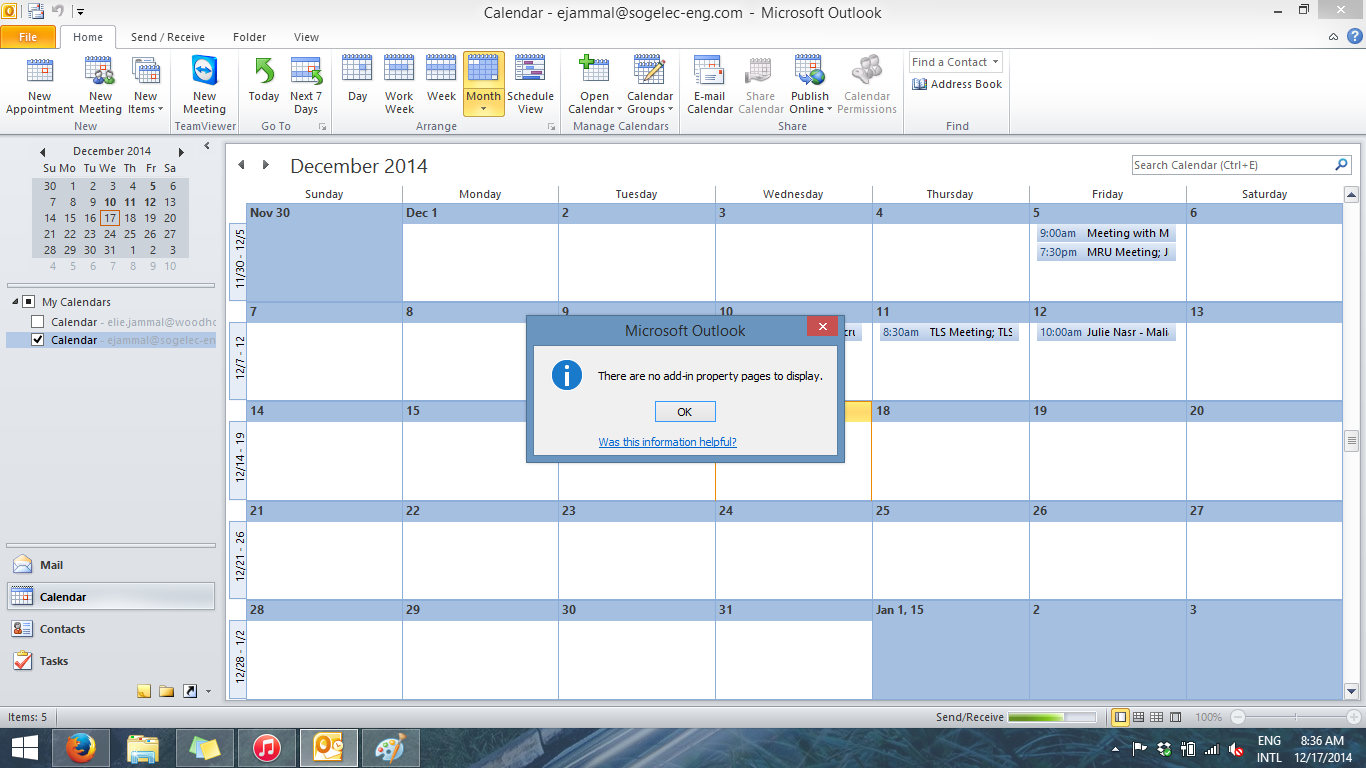
Task: Go to Mail in the navigation pane
Action: (x=111, y=565)
